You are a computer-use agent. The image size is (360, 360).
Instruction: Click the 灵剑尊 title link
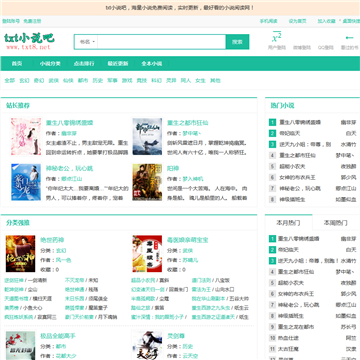pos(176,336)
